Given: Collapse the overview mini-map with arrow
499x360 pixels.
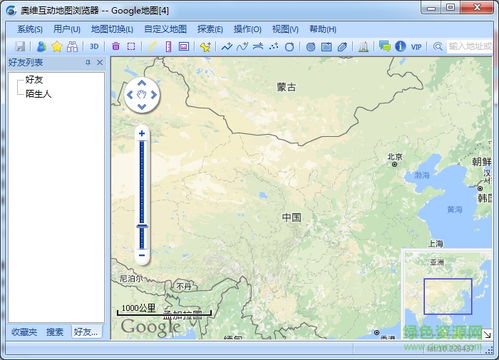Looking at the screenshot, I should pyautogui.click(x=487, y=334).
